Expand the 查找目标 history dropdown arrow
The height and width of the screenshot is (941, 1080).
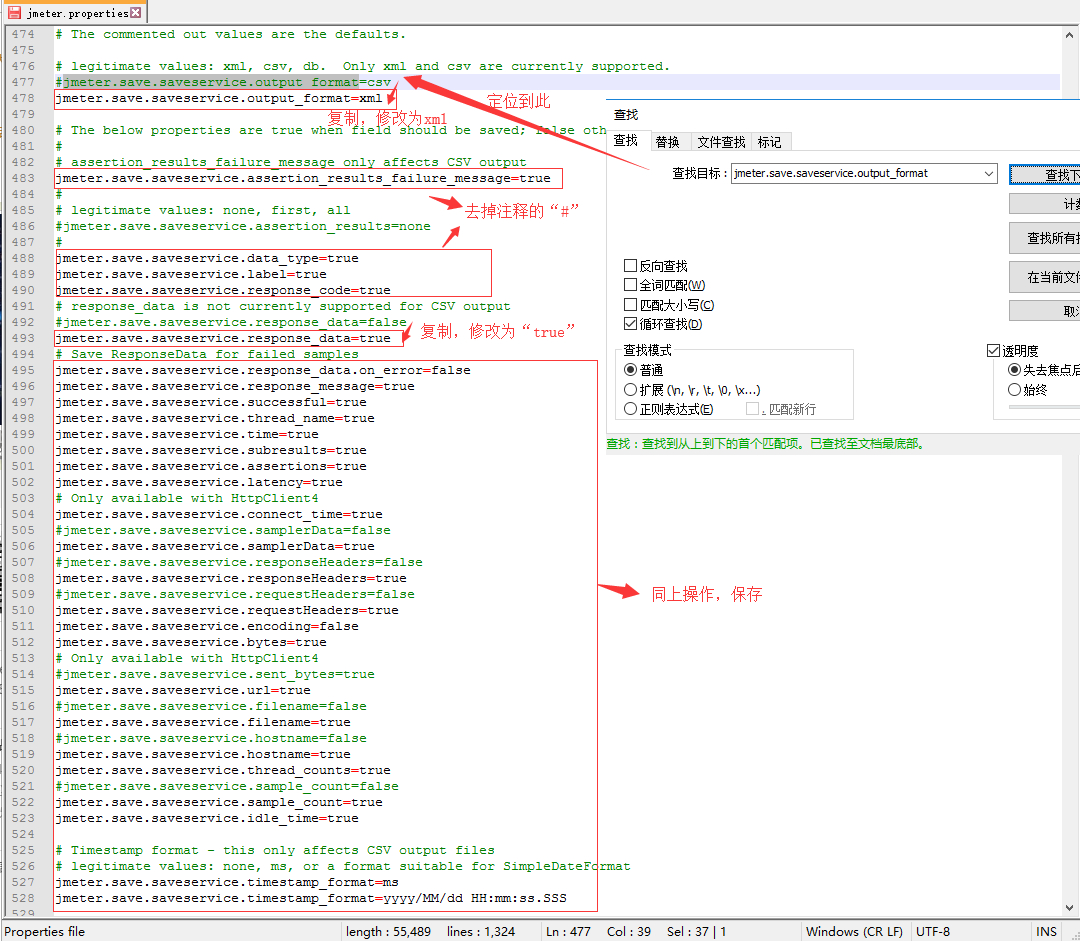click(989, 174)
